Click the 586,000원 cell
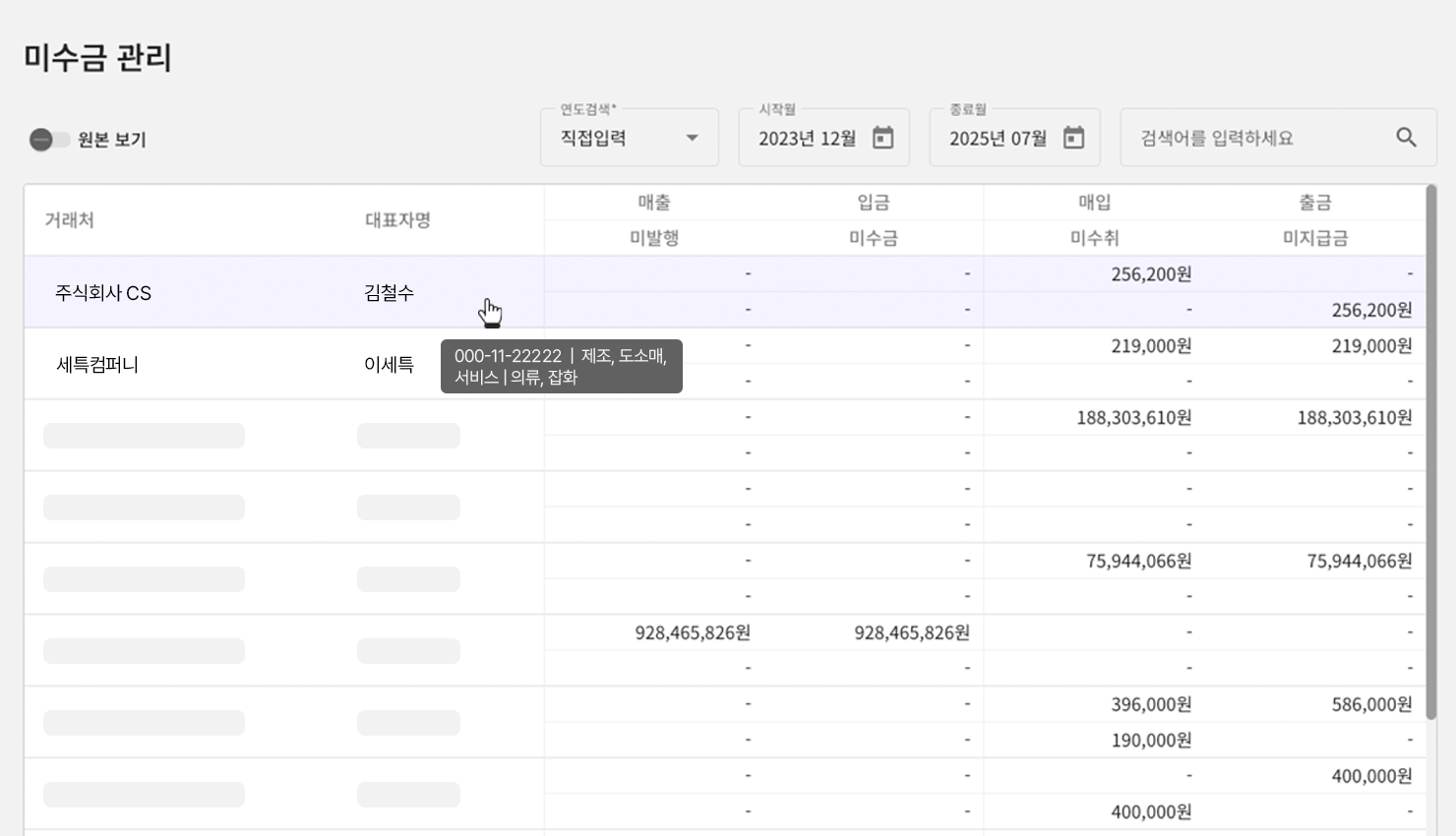The height and width of the screenshot is (836, 1456). [1371, 705]
